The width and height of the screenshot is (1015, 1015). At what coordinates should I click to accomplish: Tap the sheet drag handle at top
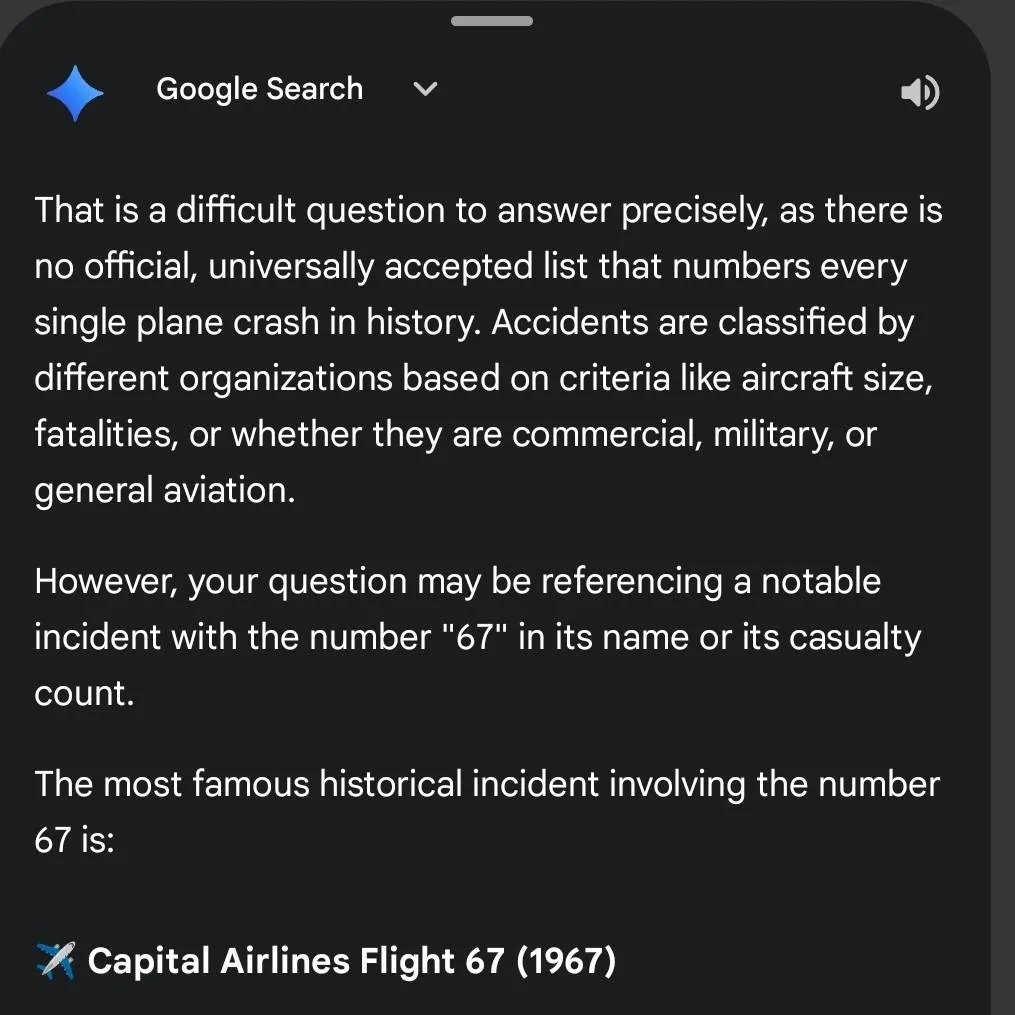click(492, 20)
